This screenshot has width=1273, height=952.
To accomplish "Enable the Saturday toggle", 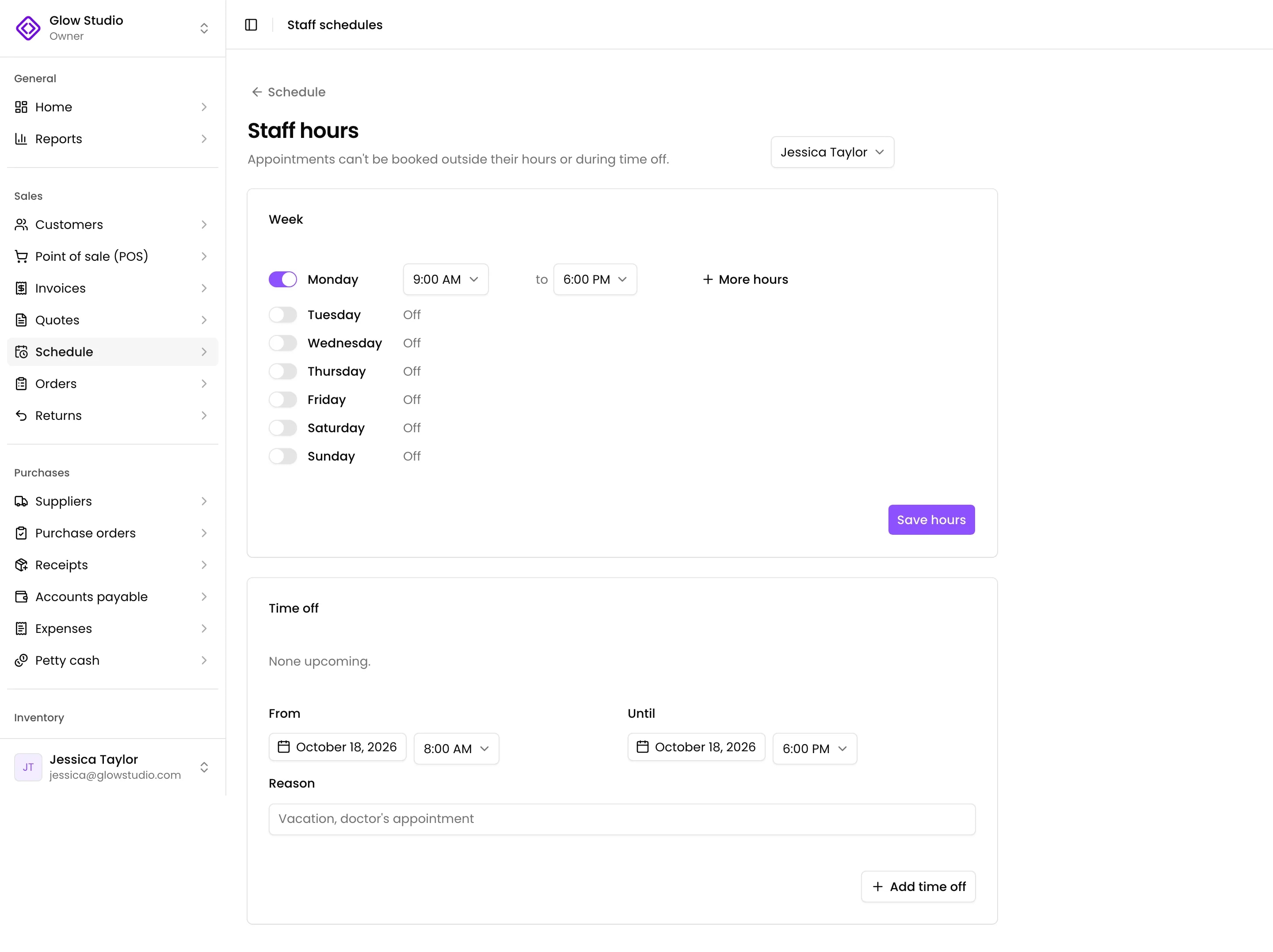I will click(282, 428).
